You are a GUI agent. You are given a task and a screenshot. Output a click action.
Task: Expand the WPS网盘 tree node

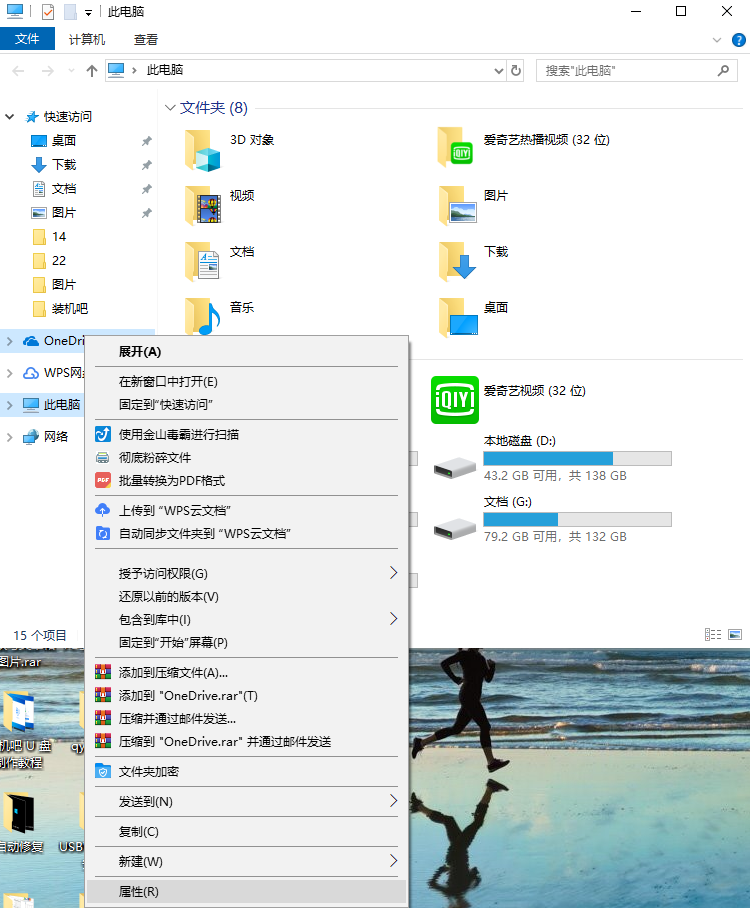10,373
